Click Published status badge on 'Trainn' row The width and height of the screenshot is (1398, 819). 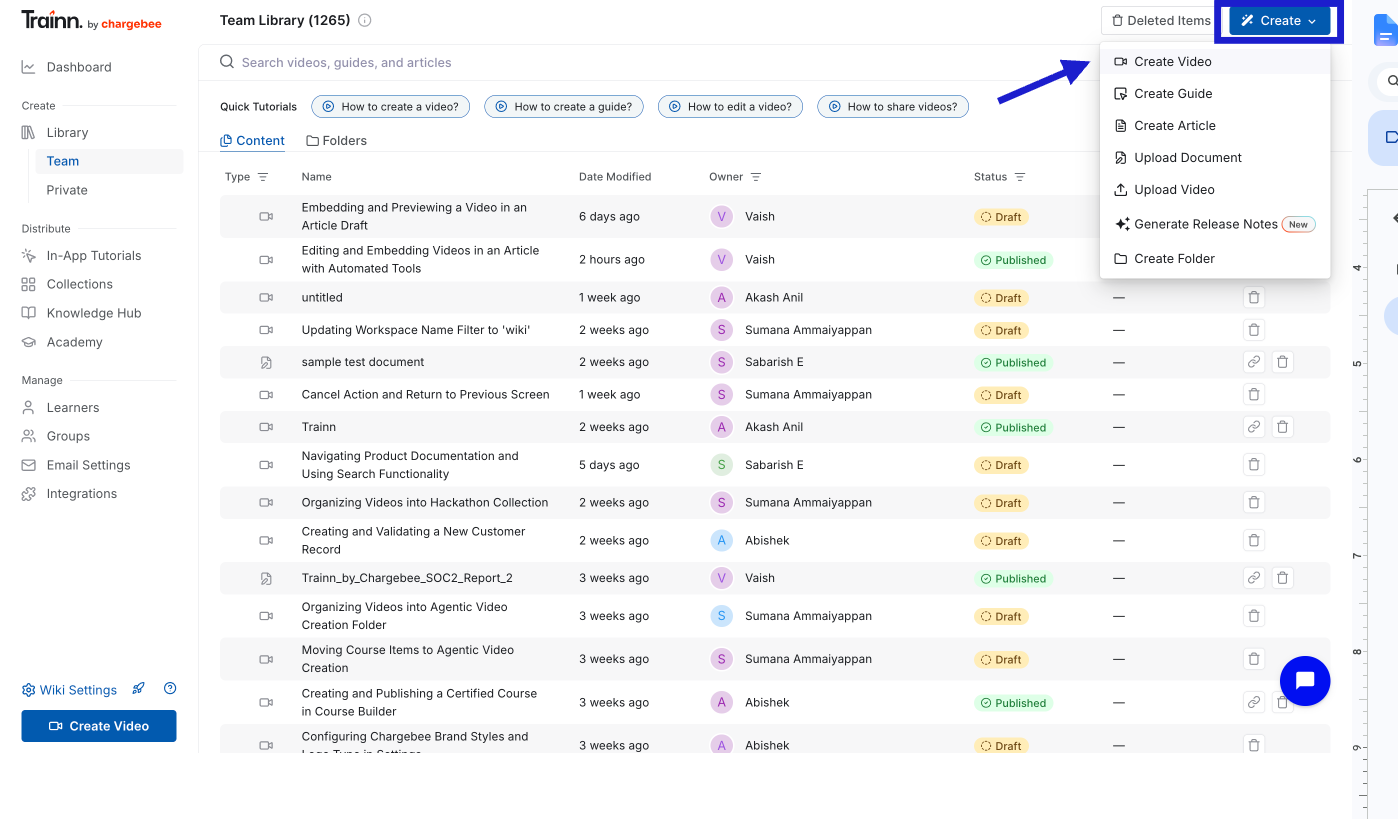click(1013, 427)
